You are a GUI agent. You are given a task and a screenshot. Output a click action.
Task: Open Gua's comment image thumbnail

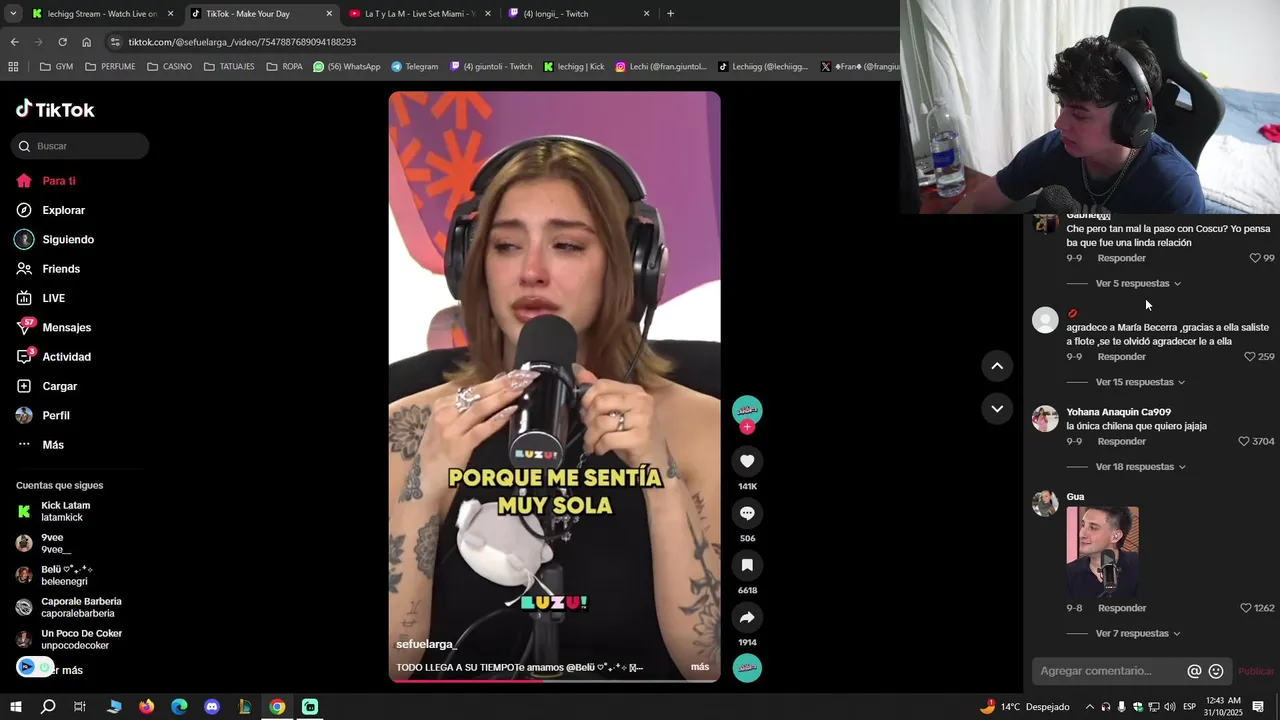pyautogui.click(x=1102, y=551)
